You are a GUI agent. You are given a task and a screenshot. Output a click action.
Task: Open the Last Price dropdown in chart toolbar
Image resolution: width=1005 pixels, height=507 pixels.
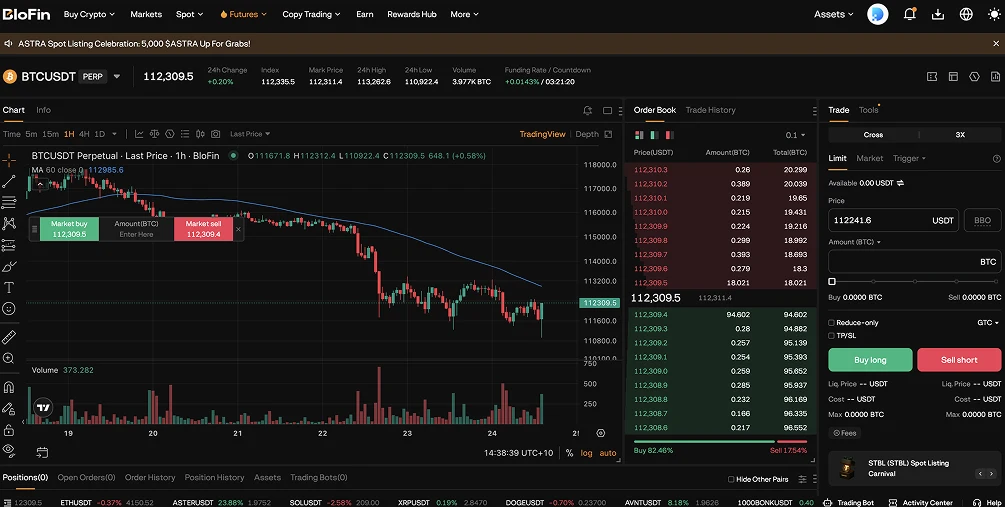[x=250, y=134]
